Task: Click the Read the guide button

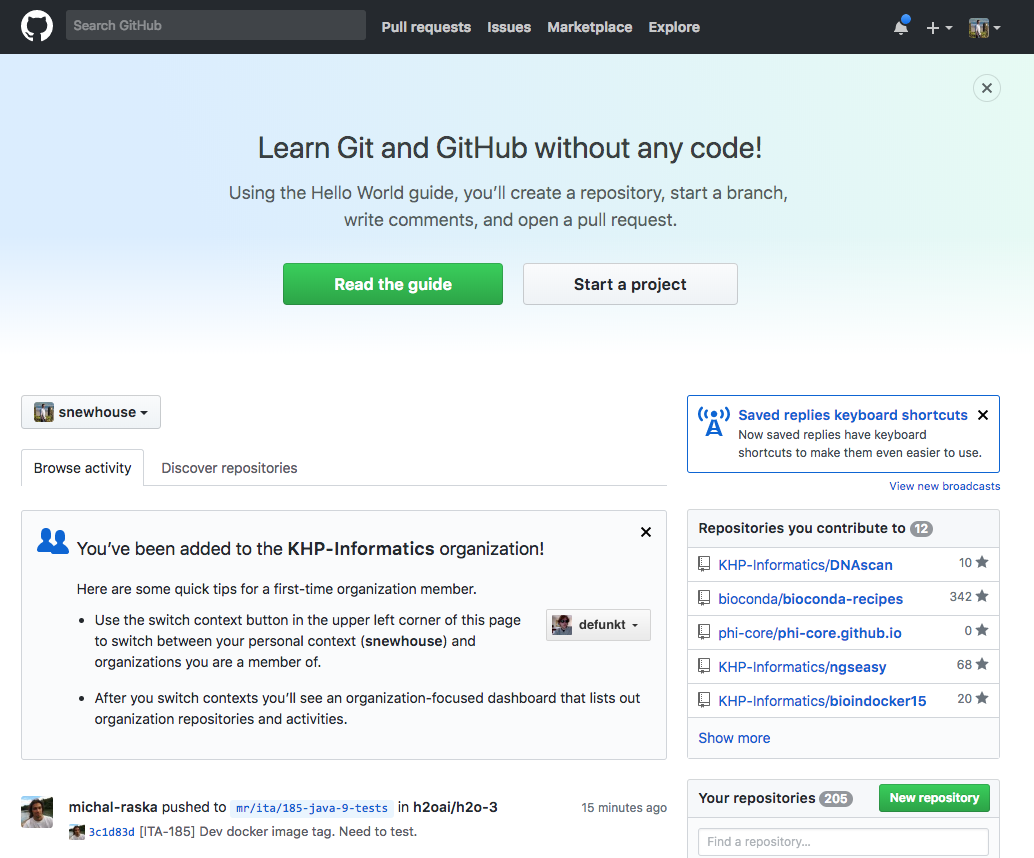Action: (x=393, y=284)
